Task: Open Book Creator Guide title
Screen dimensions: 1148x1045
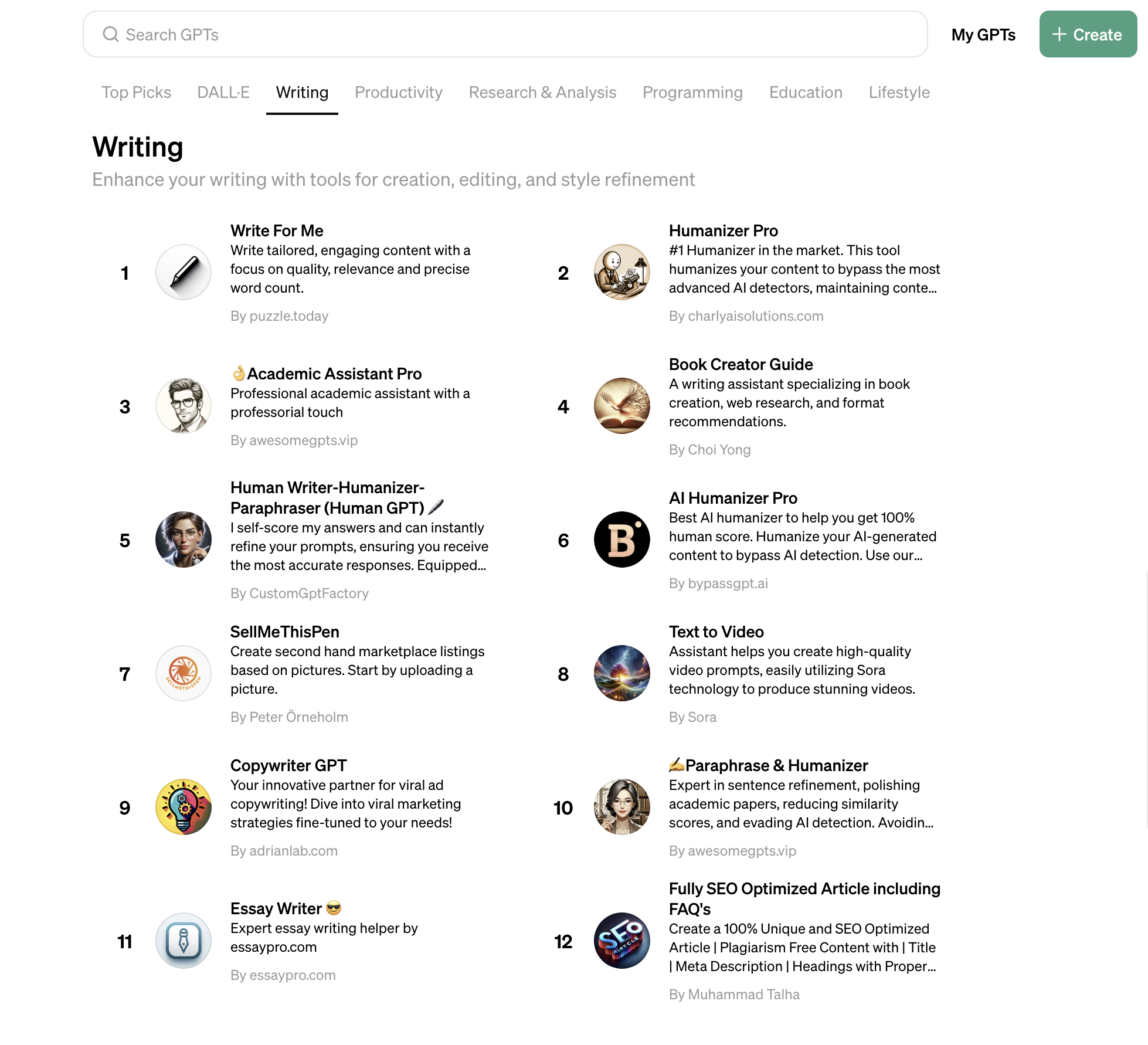Action: tap(741, 365)
